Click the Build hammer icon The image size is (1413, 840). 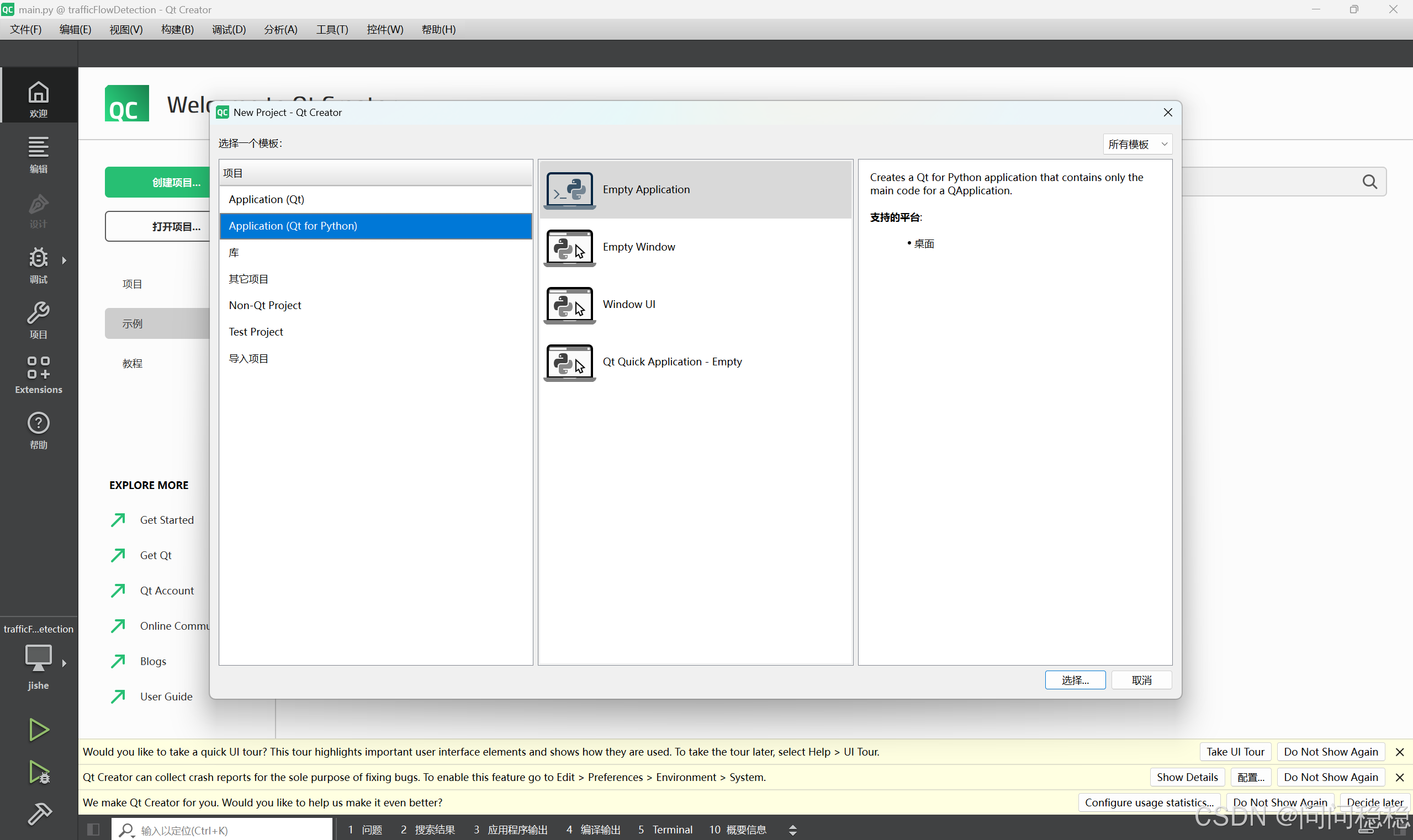pos(39,814)
